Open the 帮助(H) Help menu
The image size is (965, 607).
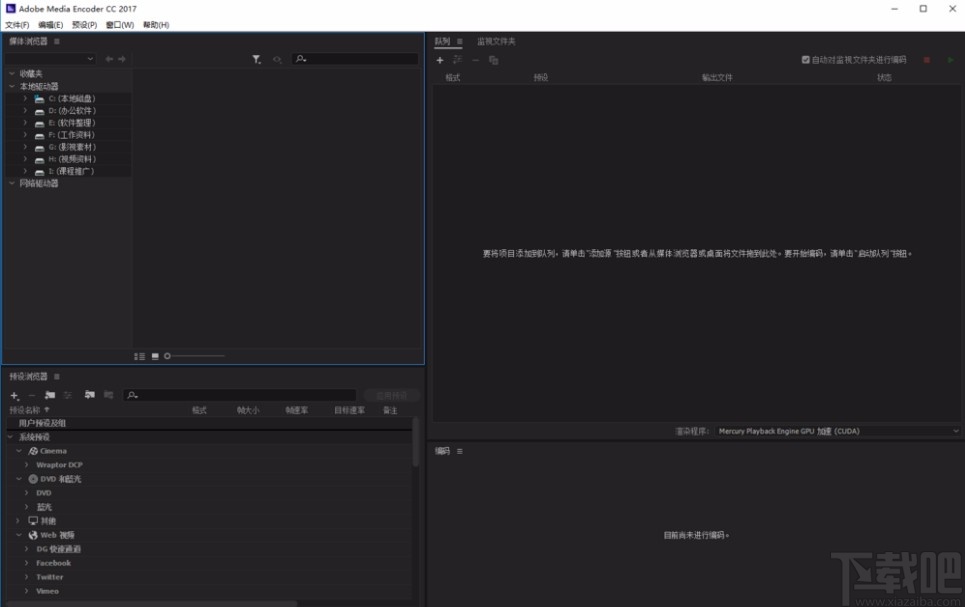[156, 25]
